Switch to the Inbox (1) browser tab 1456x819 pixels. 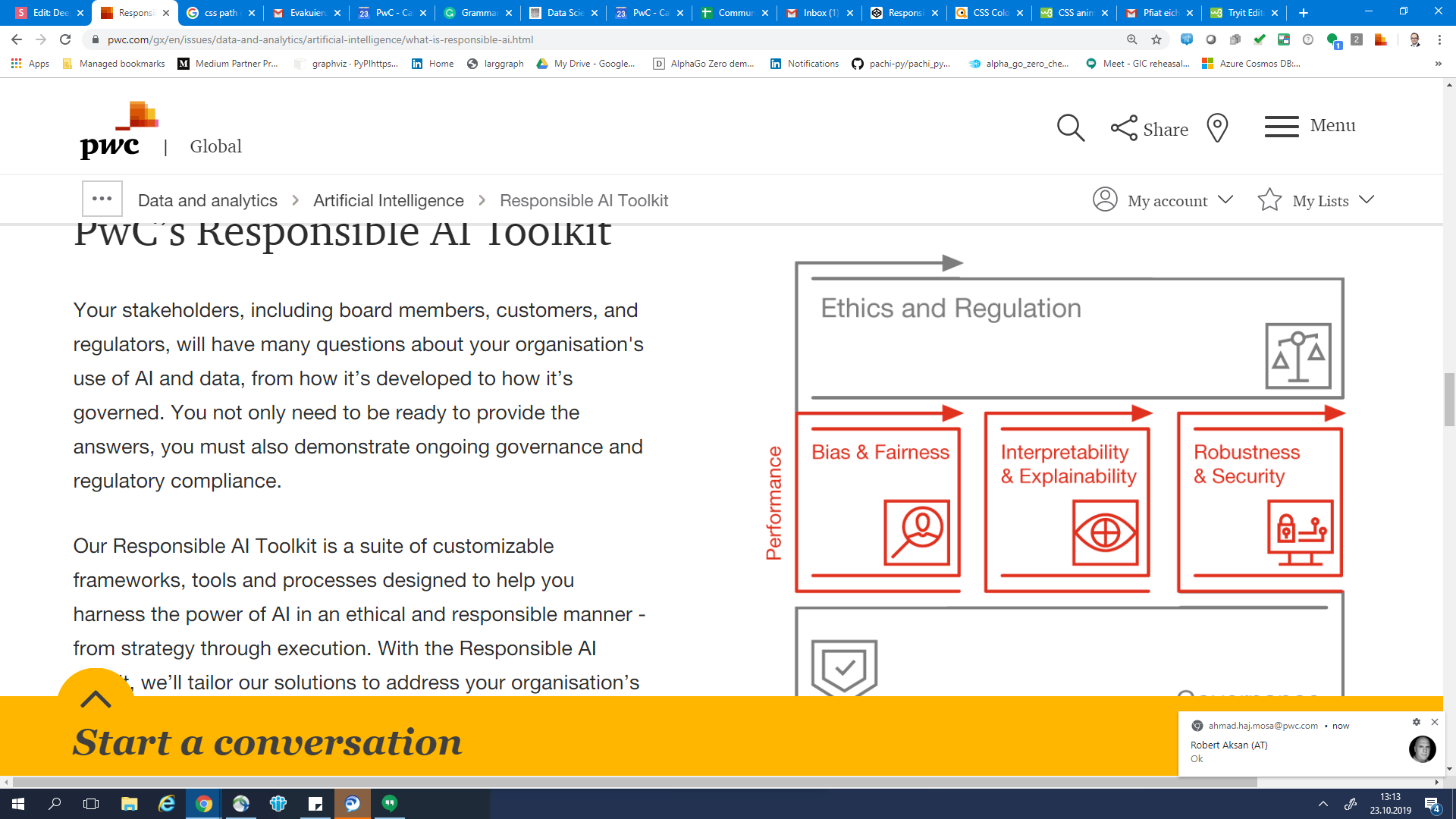[819, 13]
